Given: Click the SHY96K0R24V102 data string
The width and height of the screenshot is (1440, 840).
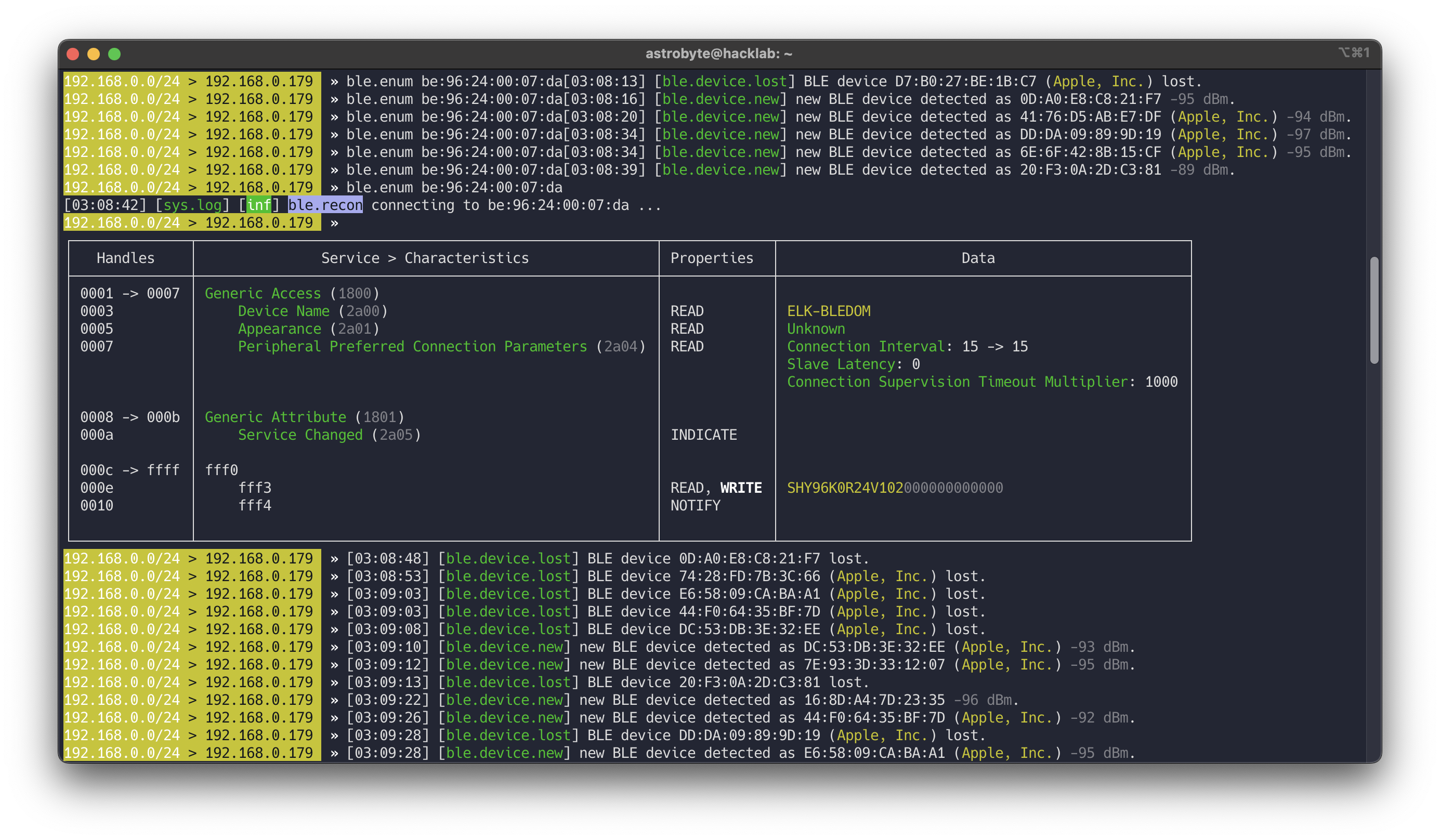Looking at the screenshot, I should [x=845, y=488].
